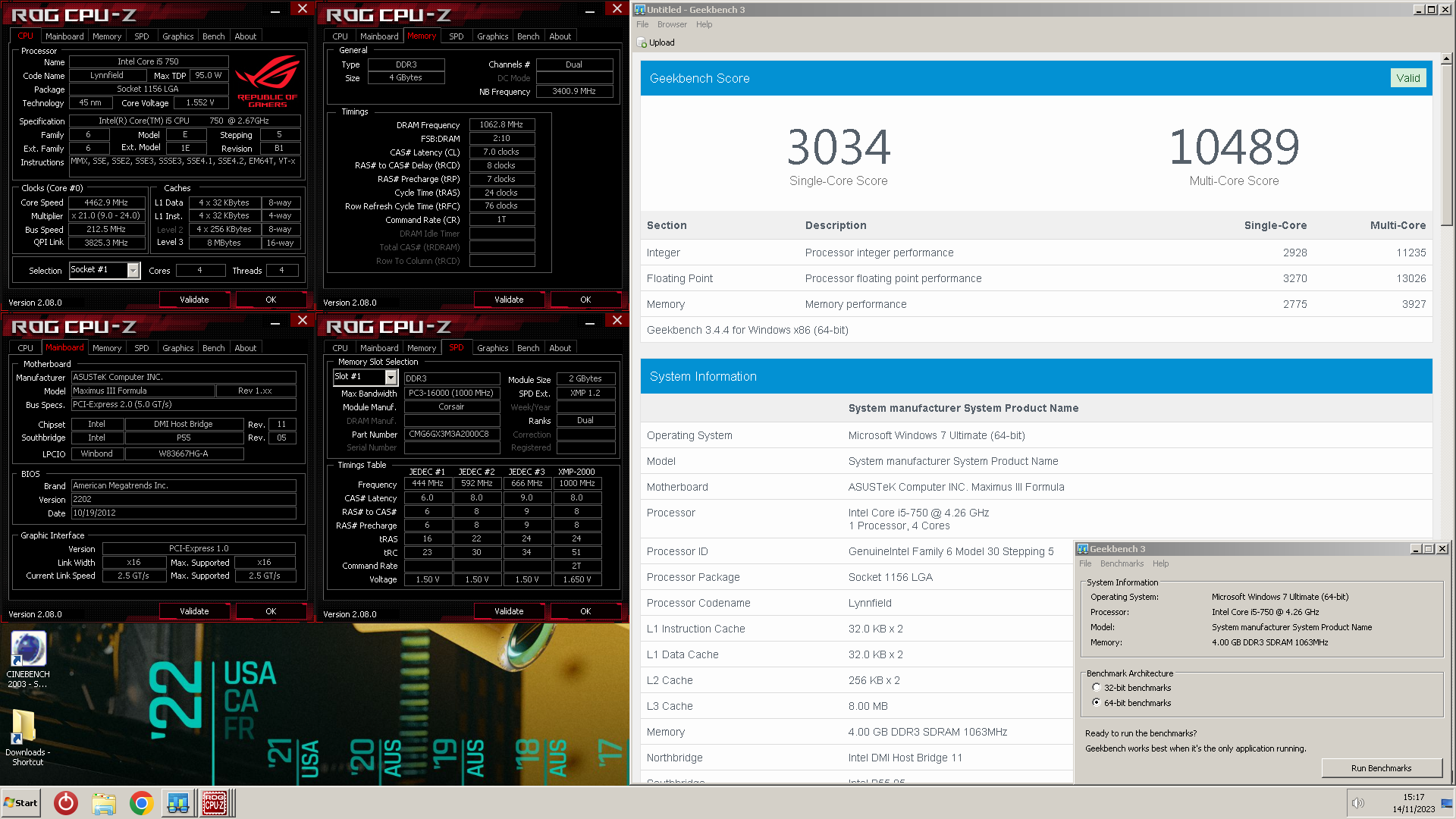This screenshot has height=819, width=1456.
Task: Click the multi-core score 10489
Action: 1234,147
